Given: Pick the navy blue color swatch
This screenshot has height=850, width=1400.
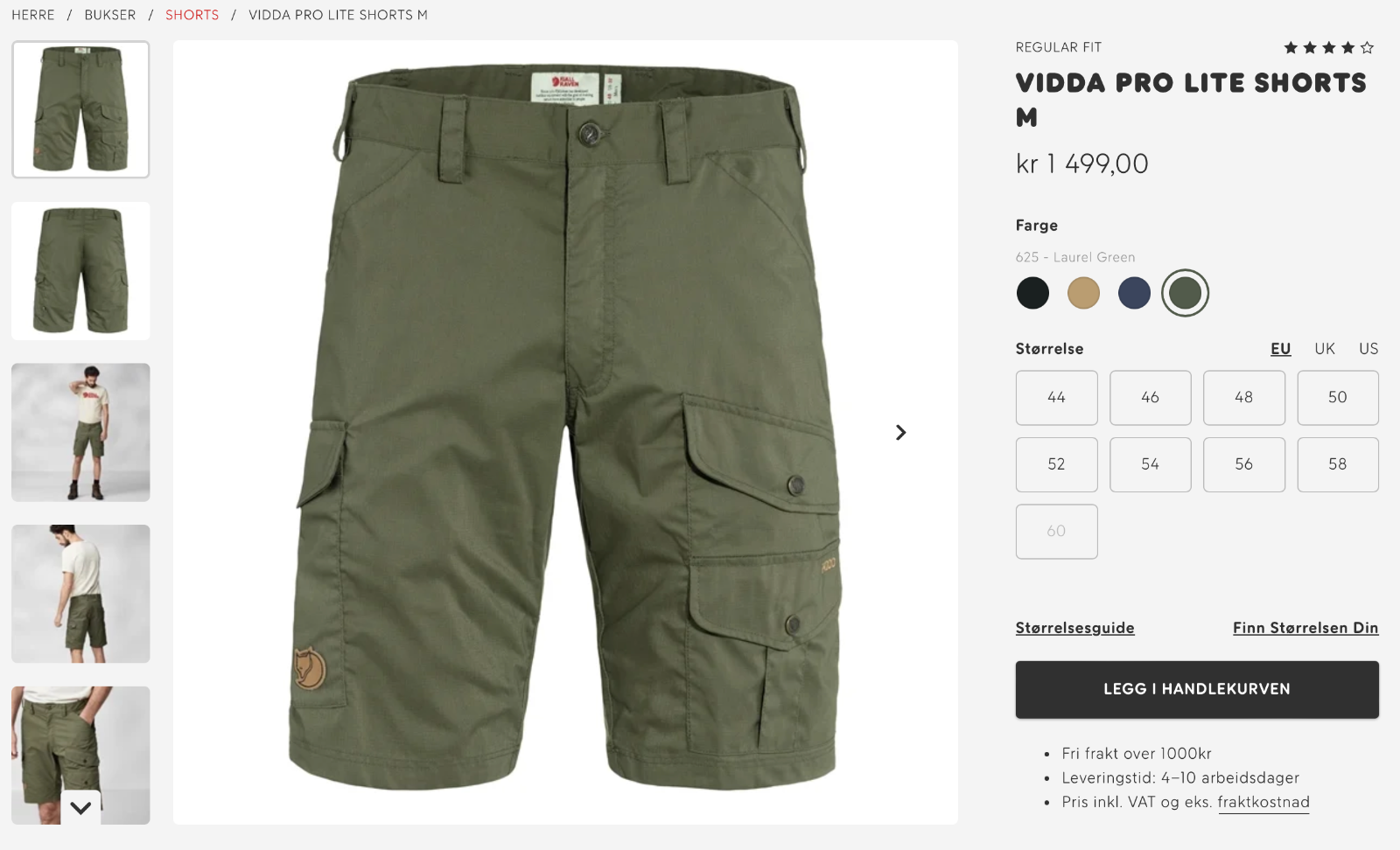Looking at the screenshot, I should 1134,293.
